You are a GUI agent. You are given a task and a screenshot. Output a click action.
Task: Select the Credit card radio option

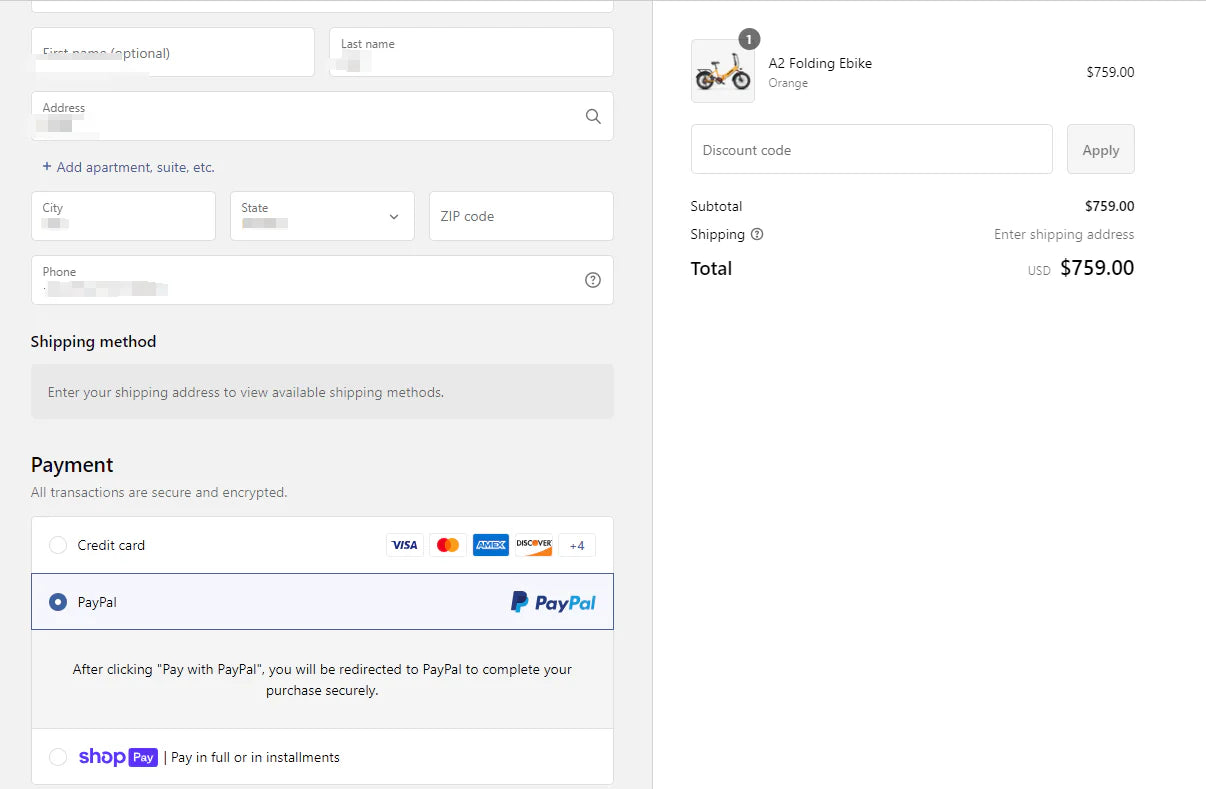58,545
